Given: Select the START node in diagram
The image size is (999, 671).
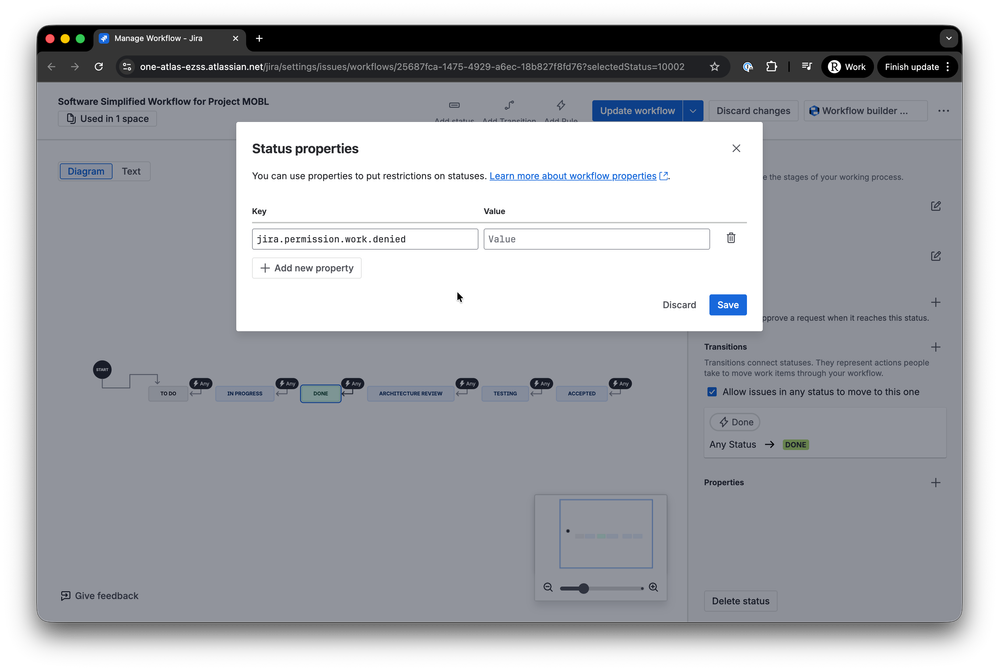Looking at the screenshot, I should 102,370.
